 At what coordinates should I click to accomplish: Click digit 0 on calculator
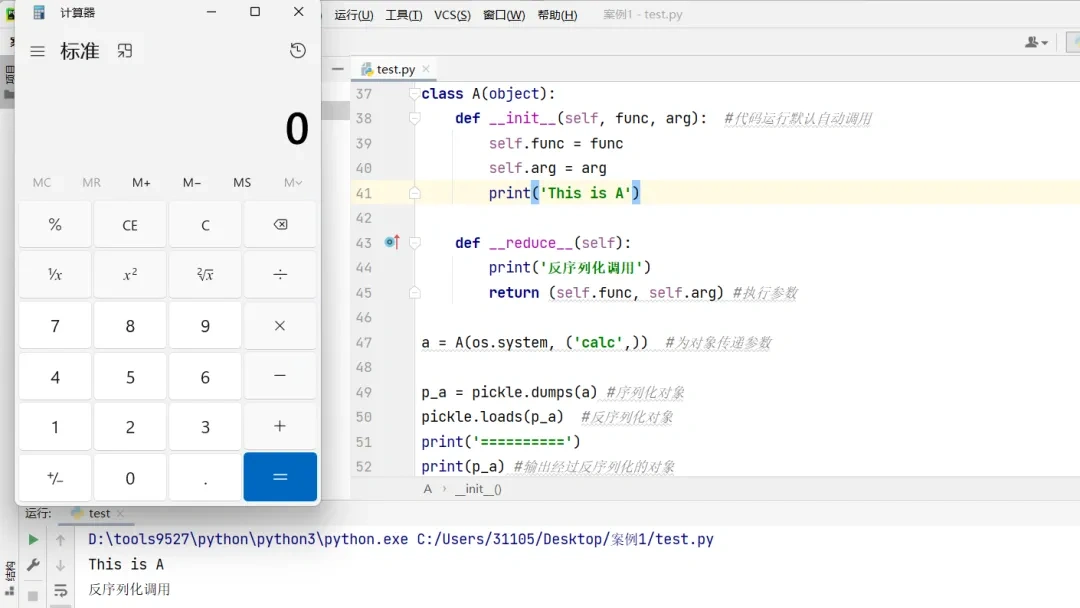pos(130,477)
